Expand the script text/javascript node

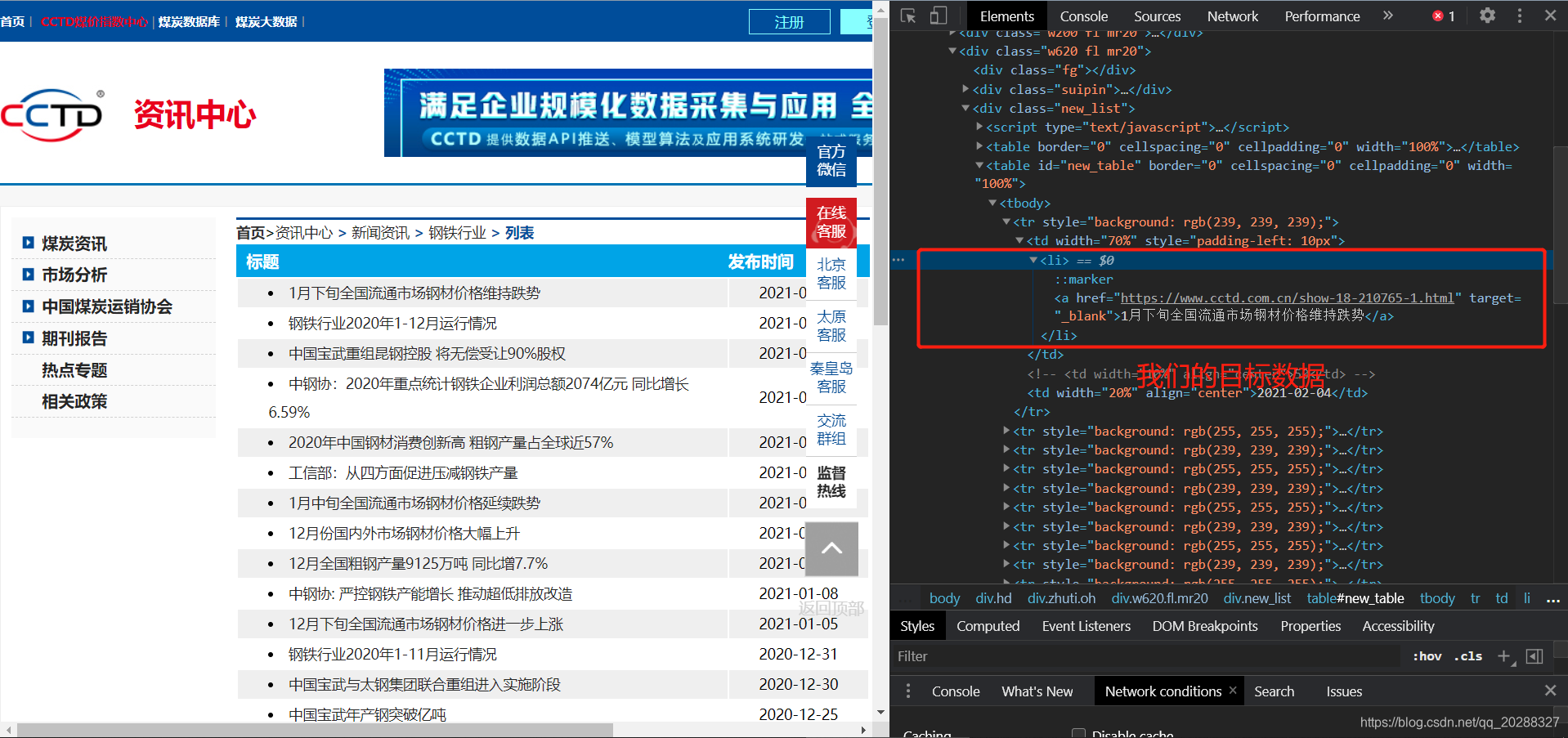(x=979, y=127)
